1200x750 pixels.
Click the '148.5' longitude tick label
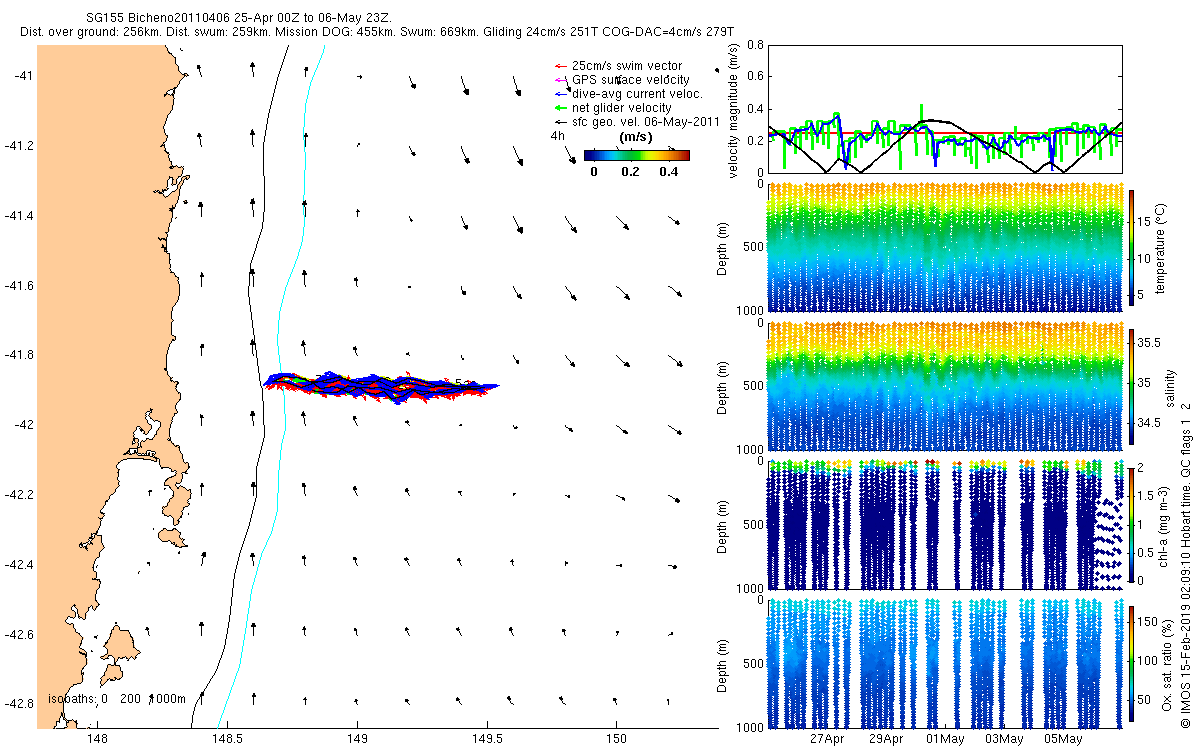227,739
